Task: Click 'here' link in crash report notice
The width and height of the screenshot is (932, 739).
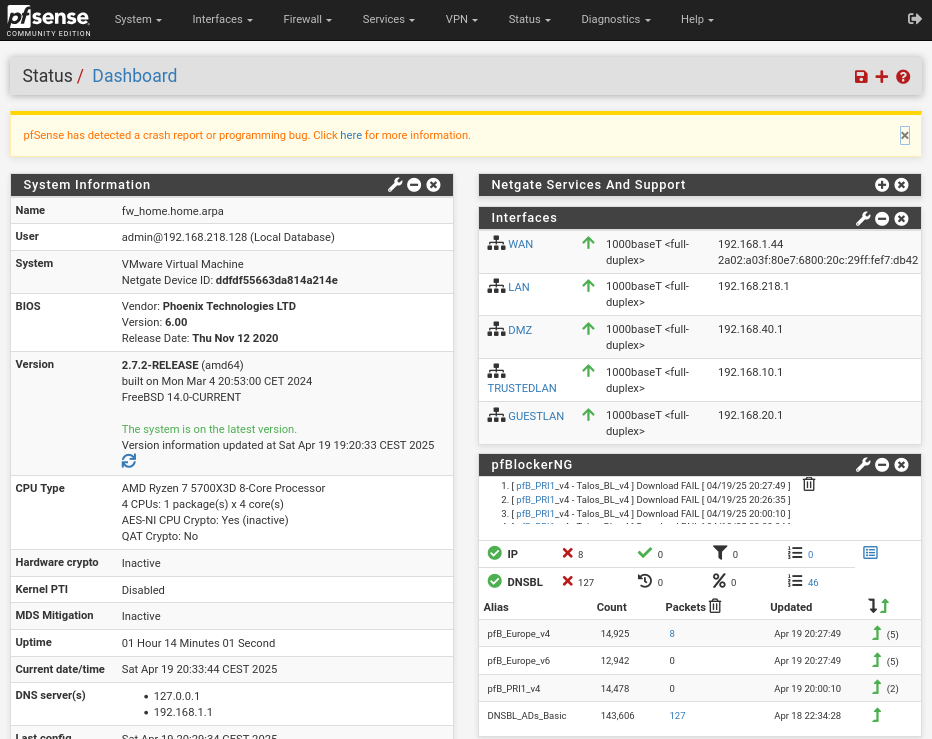Action: point(351,136)
